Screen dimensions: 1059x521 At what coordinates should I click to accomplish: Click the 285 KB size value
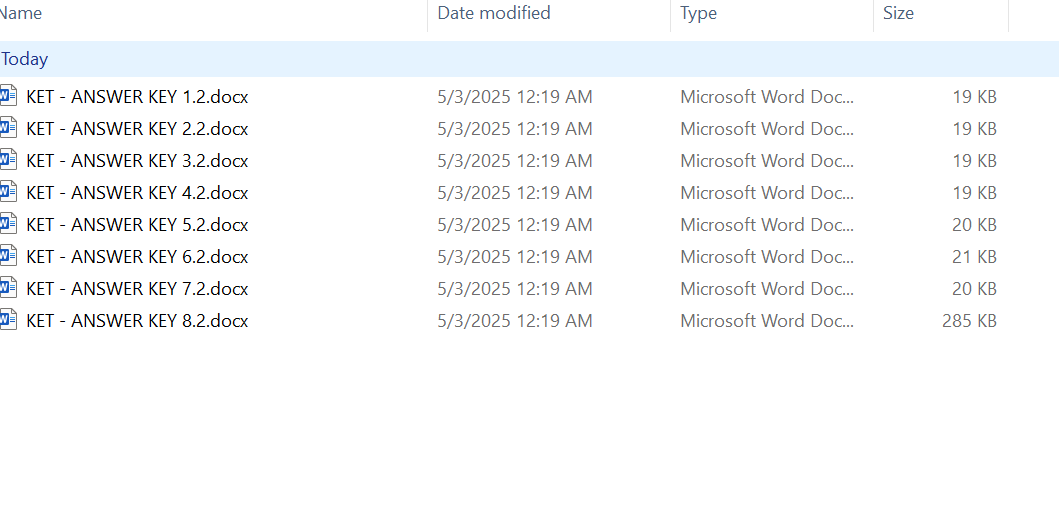click(969, 321)
